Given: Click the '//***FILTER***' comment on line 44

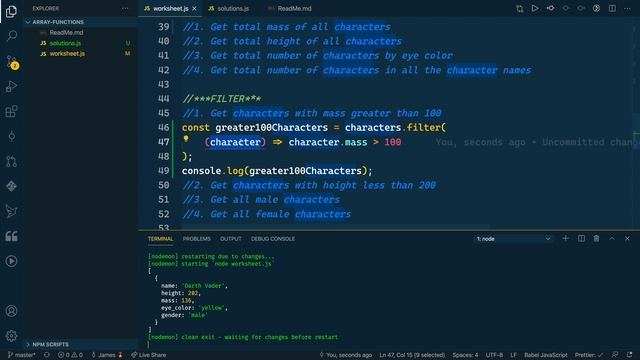Looking at the screenshot, I should click(222, 99).
